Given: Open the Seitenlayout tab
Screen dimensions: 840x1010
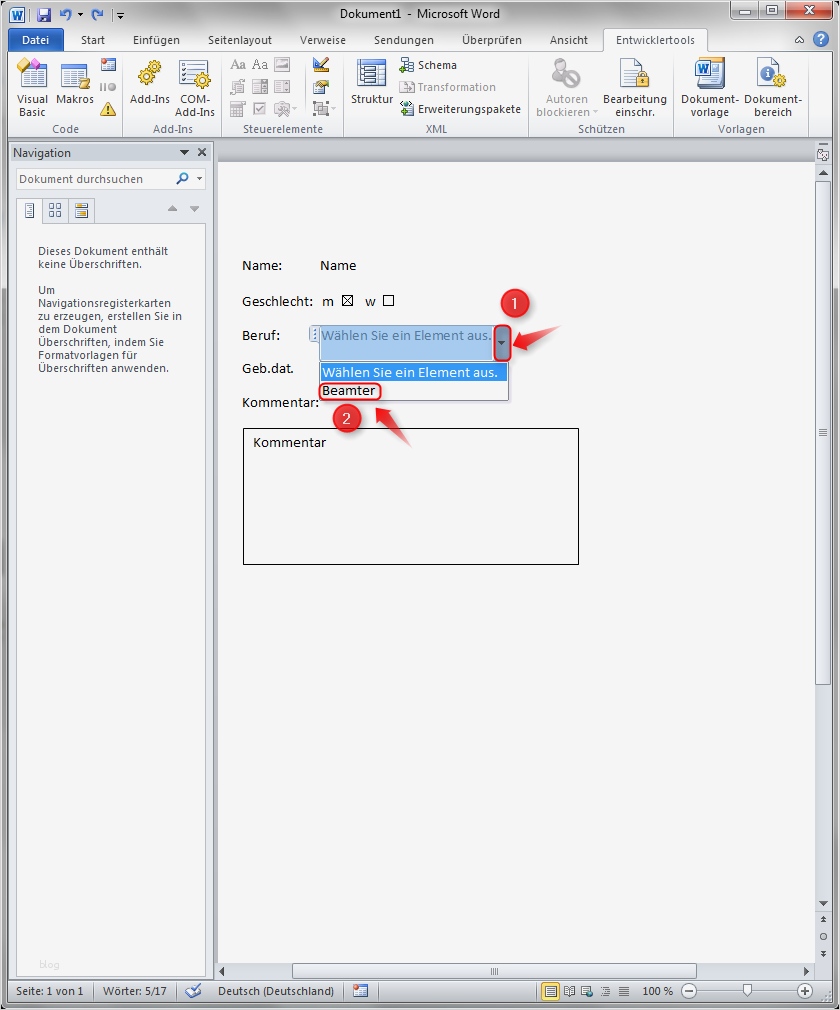Looking at the screenshot, I should click(x=240, y=40).
